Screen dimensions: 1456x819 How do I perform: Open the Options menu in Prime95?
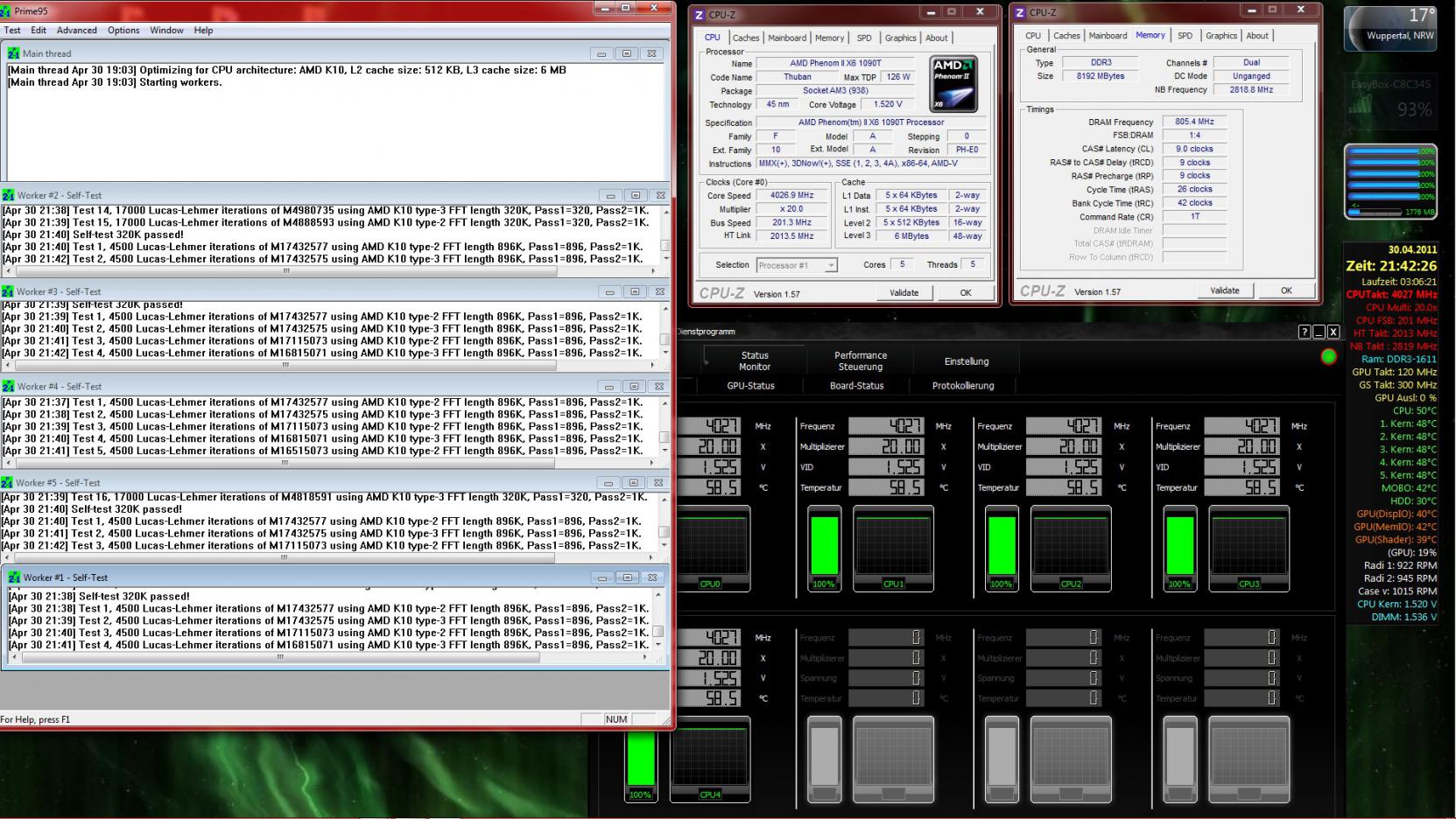123,30
